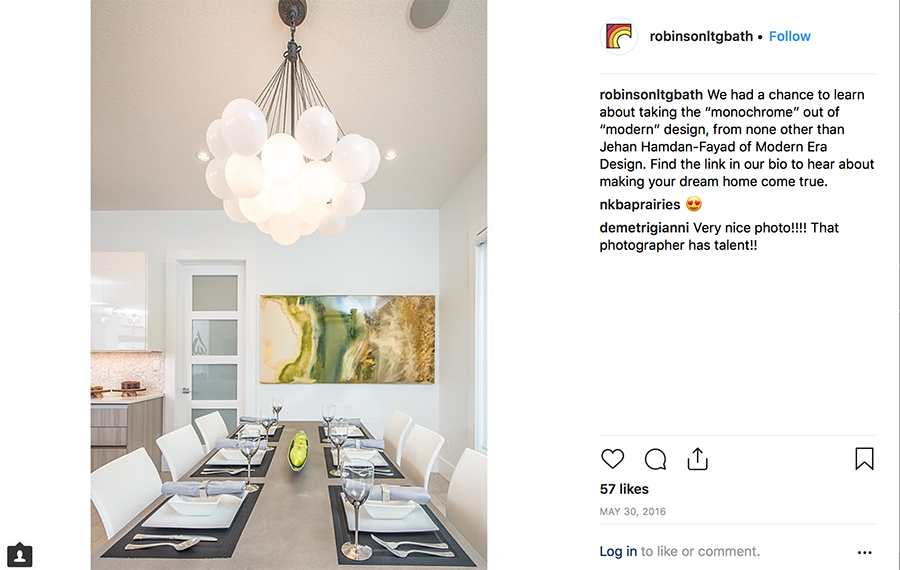Open comments via speech bubble icon

[655, 459]
